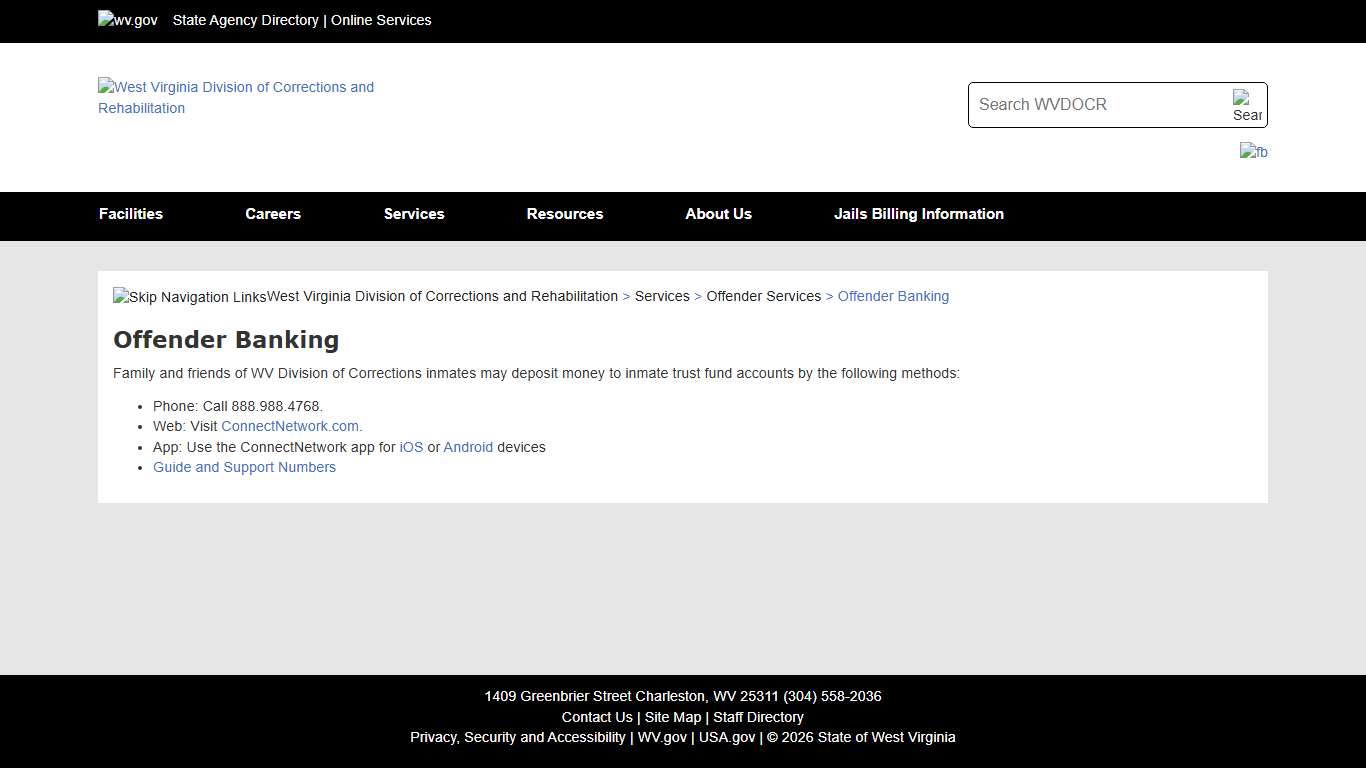Viewport: 1366px width, 768px height.
Task: Click the Skip Navigation Links image
Action: pyautogui.click(x=190, y=297)
